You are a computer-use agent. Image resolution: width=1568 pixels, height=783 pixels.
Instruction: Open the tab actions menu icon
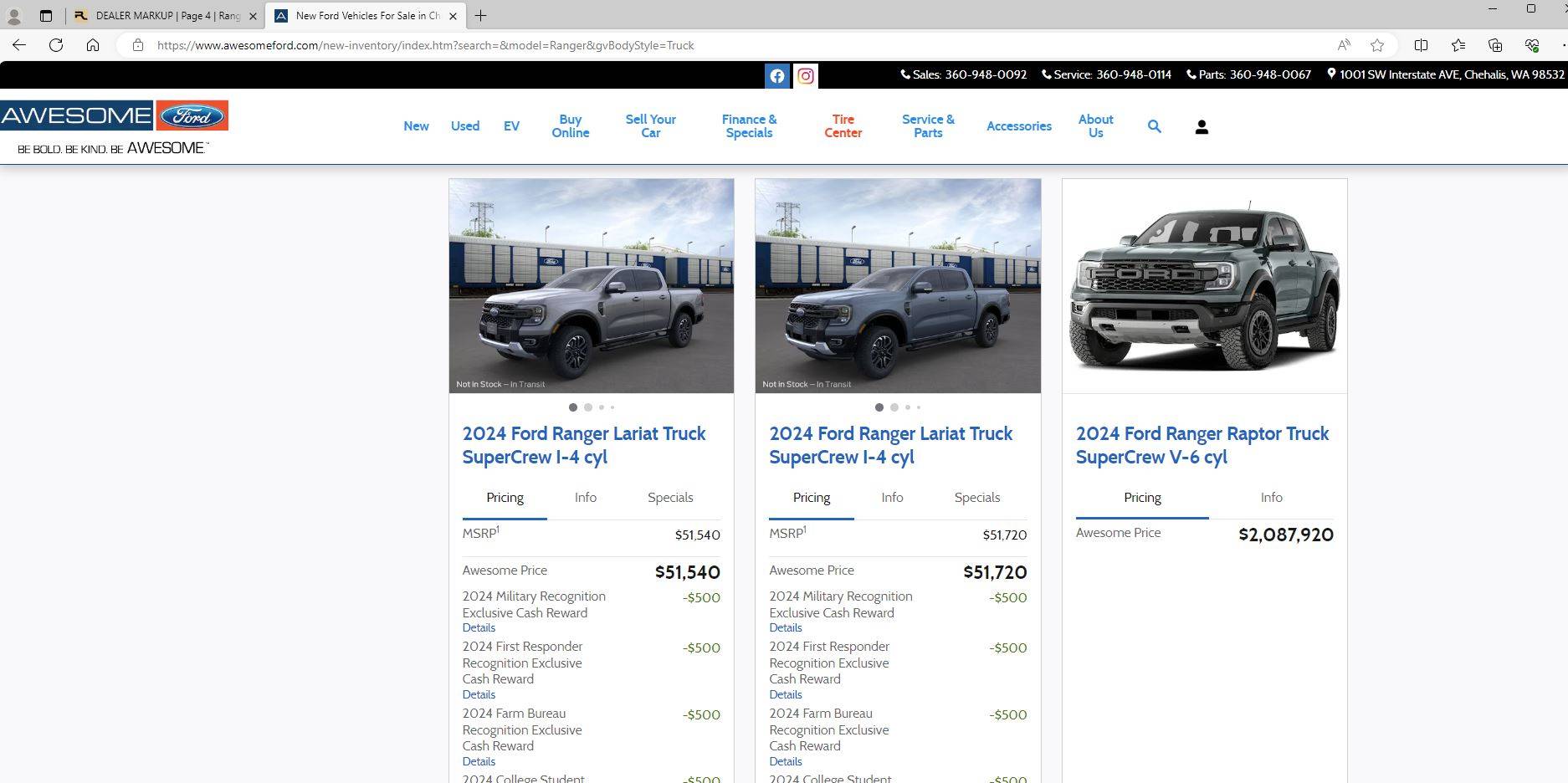tap(46, 16)
